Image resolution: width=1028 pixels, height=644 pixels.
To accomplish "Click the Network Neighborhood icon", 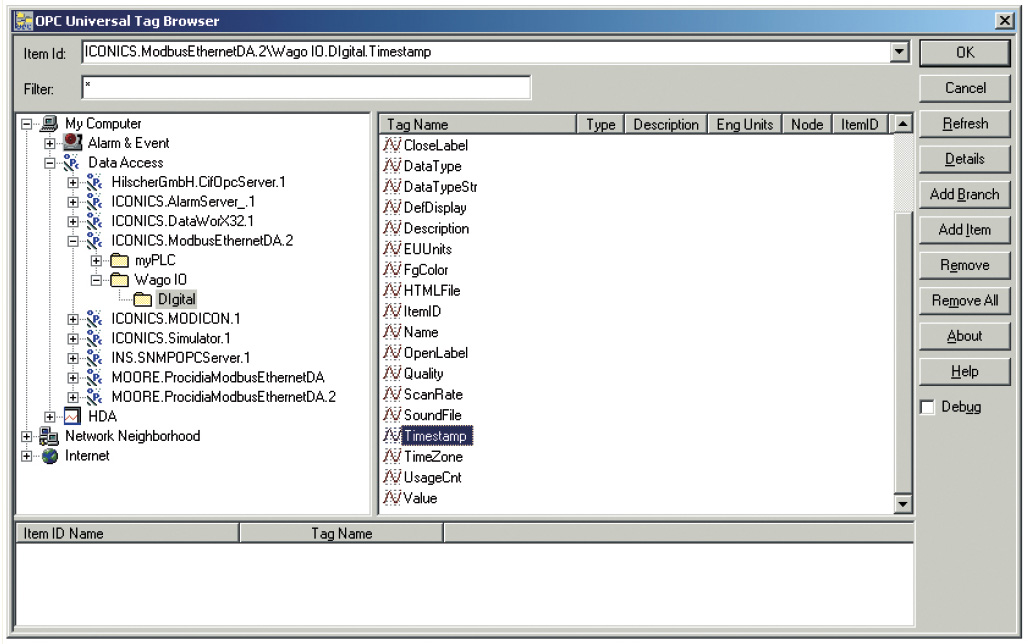I will click(x=49, y=436).
